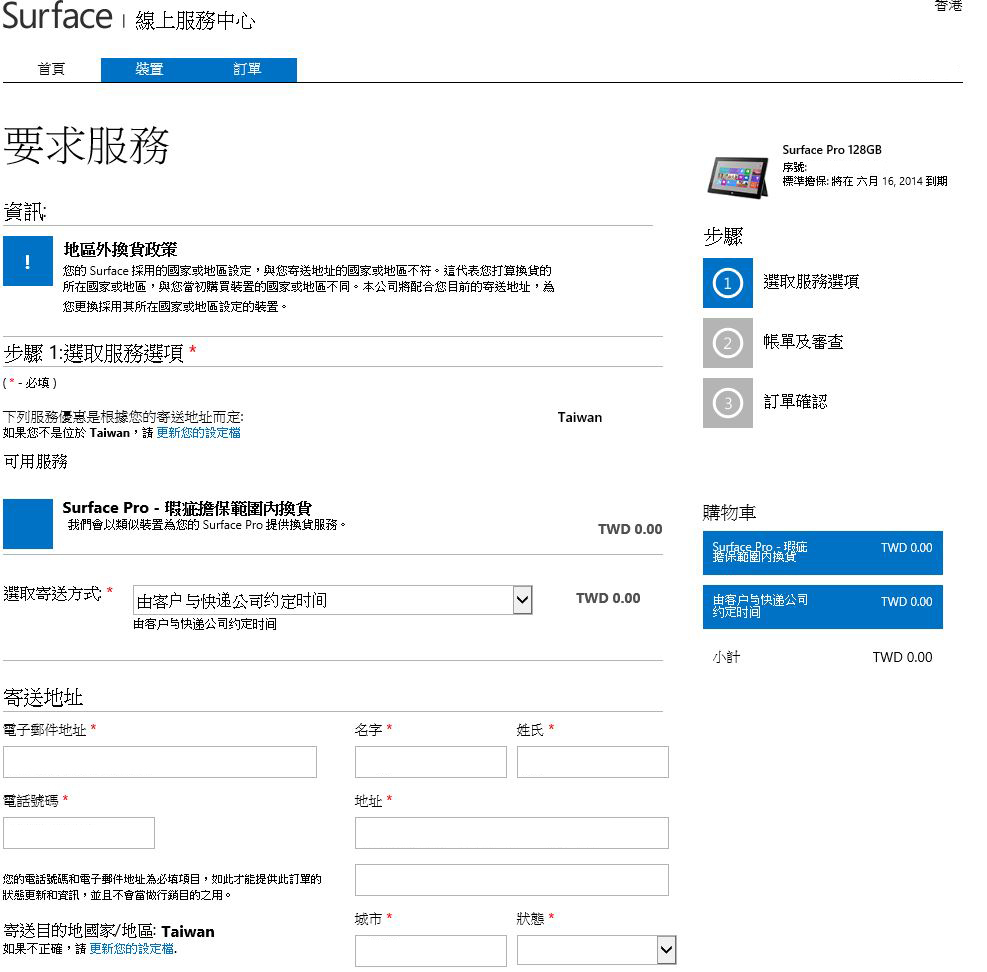Image resolution: width=987 pixels, height=972 pixels.
Task: Select step 2 帳單及審查 icon
Action: pos(728,343)
